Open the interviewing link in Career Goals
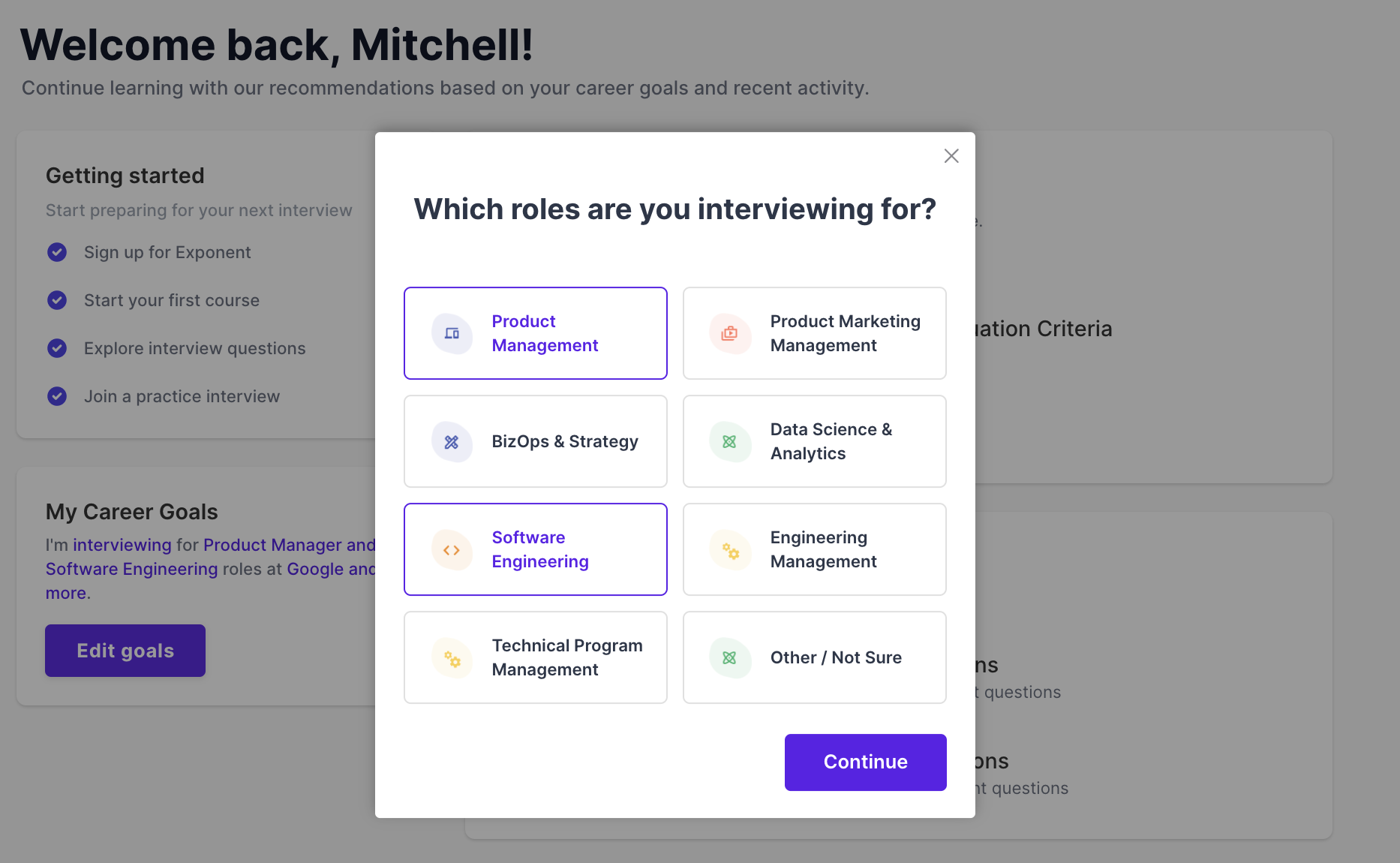This screenshot has height=863, width=1400. 122,545
